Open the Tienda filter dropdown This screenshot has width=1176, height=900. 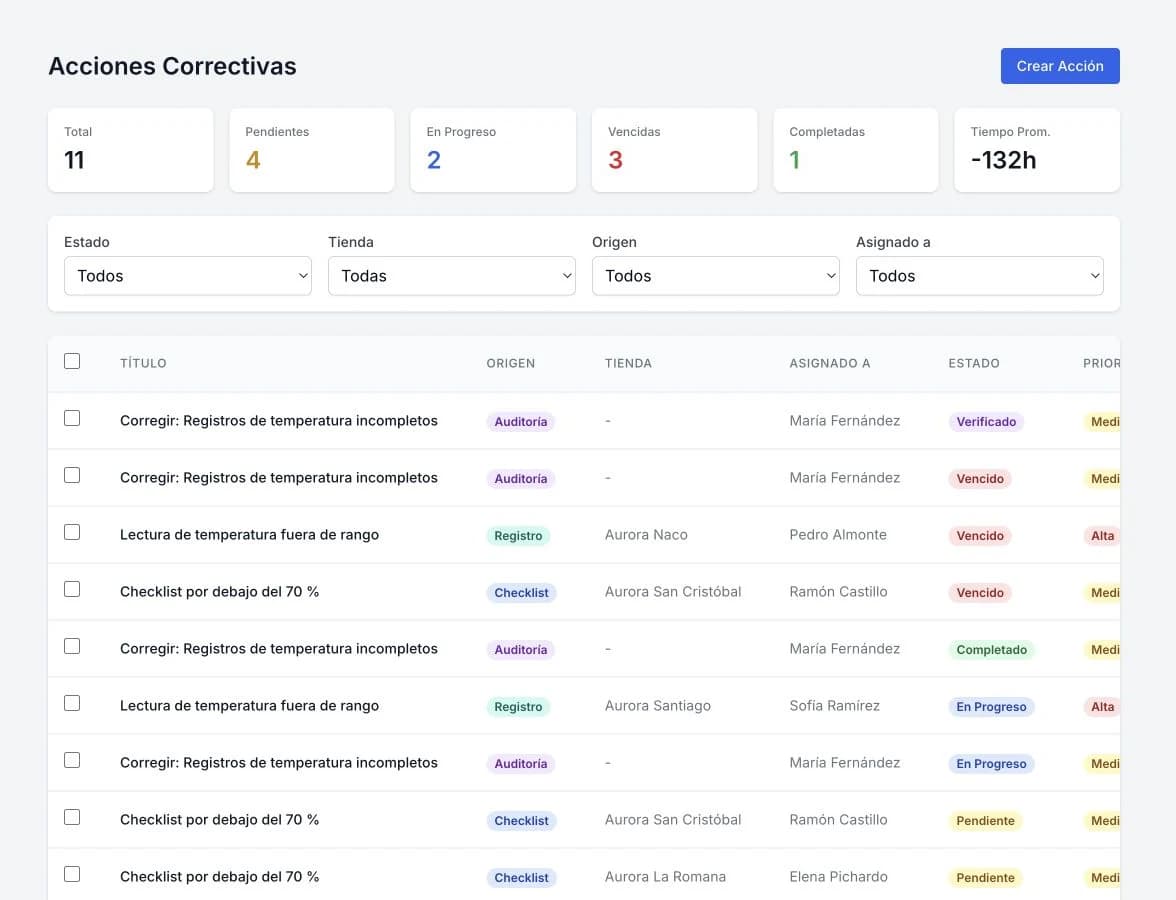[x=452, y=276]
